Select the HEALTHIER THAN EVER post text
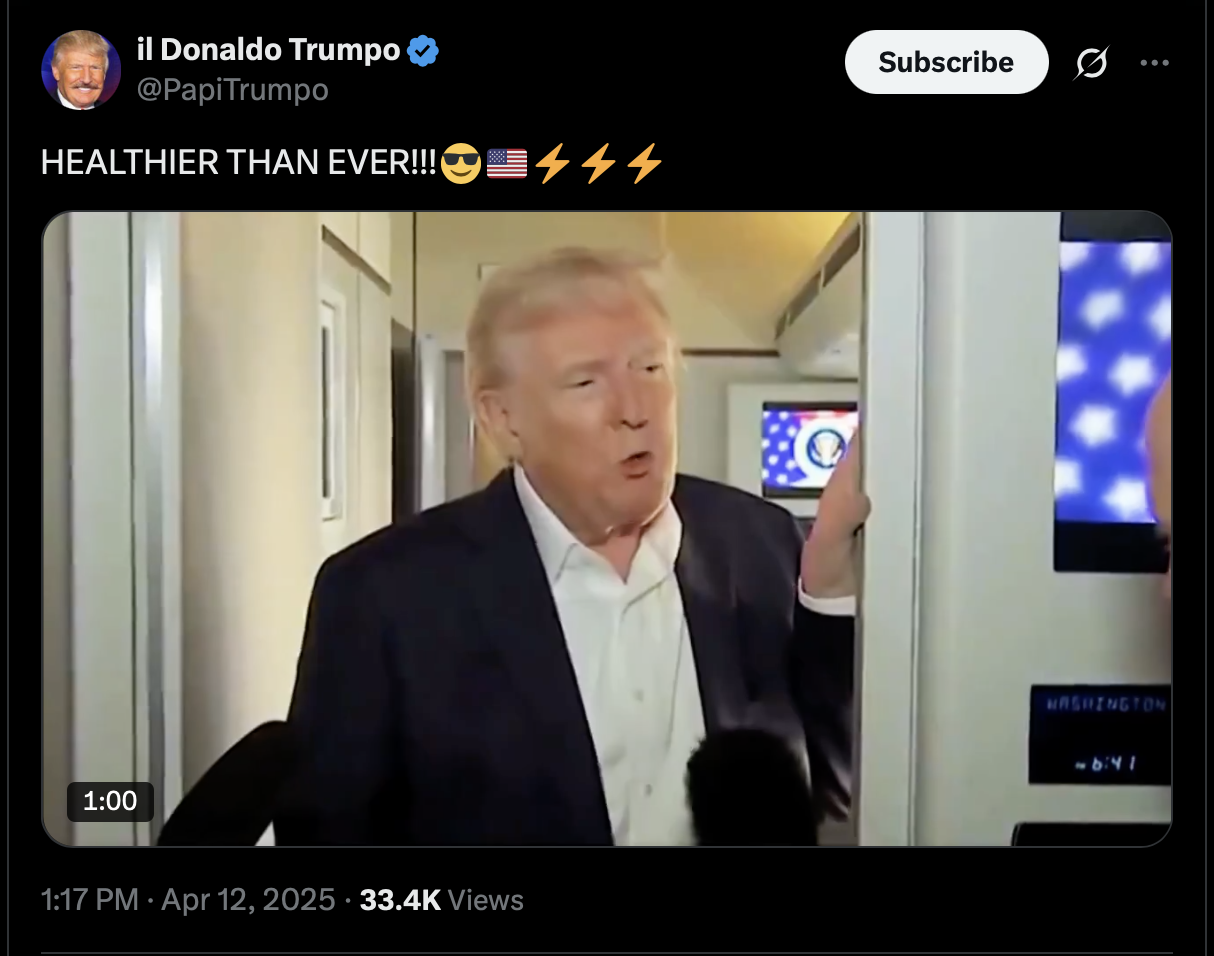This screenshot has height=956, width=1214. coord(239,164)
